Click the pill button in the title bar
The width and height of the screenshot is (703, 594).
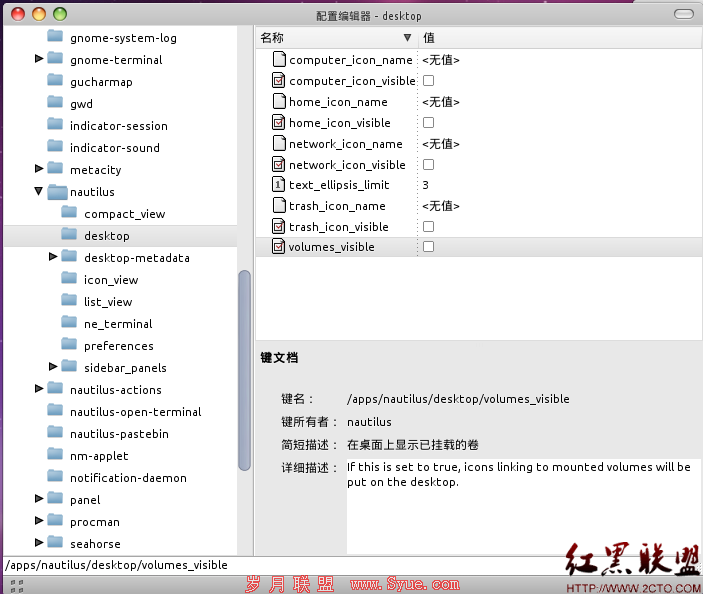point(684,14)
